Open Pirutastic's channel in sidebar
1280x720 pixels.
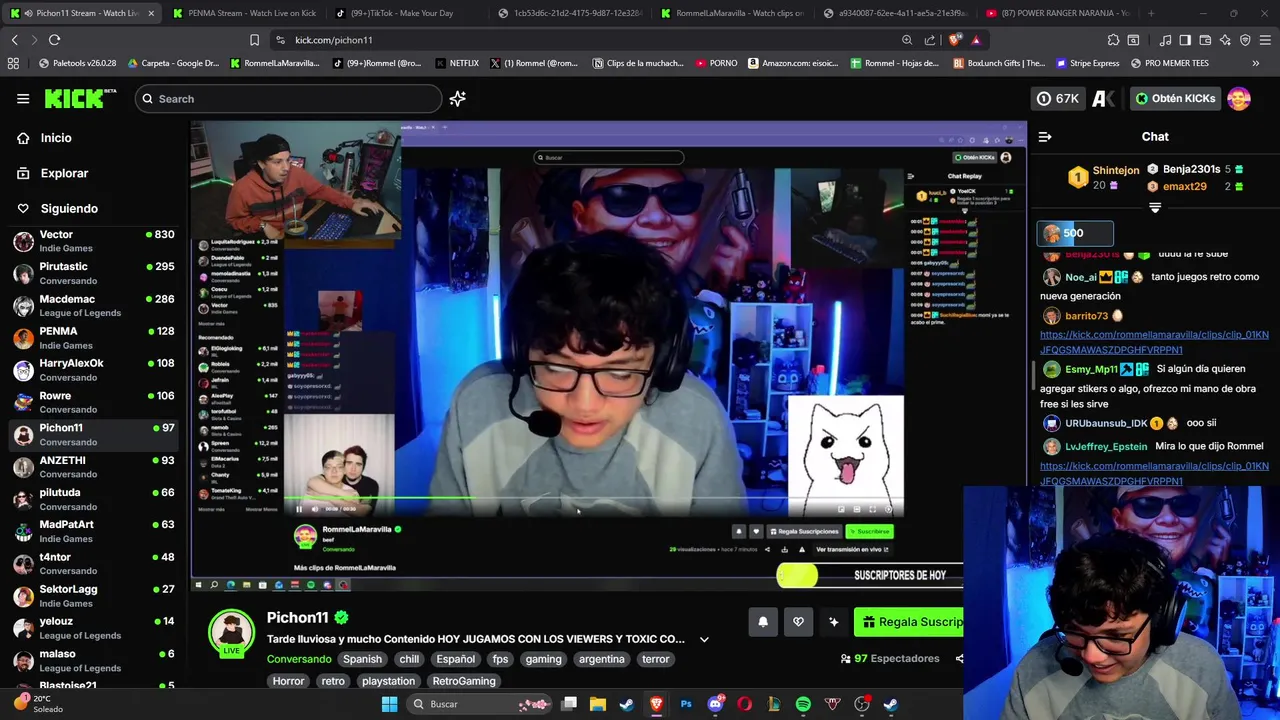point(94,273)
